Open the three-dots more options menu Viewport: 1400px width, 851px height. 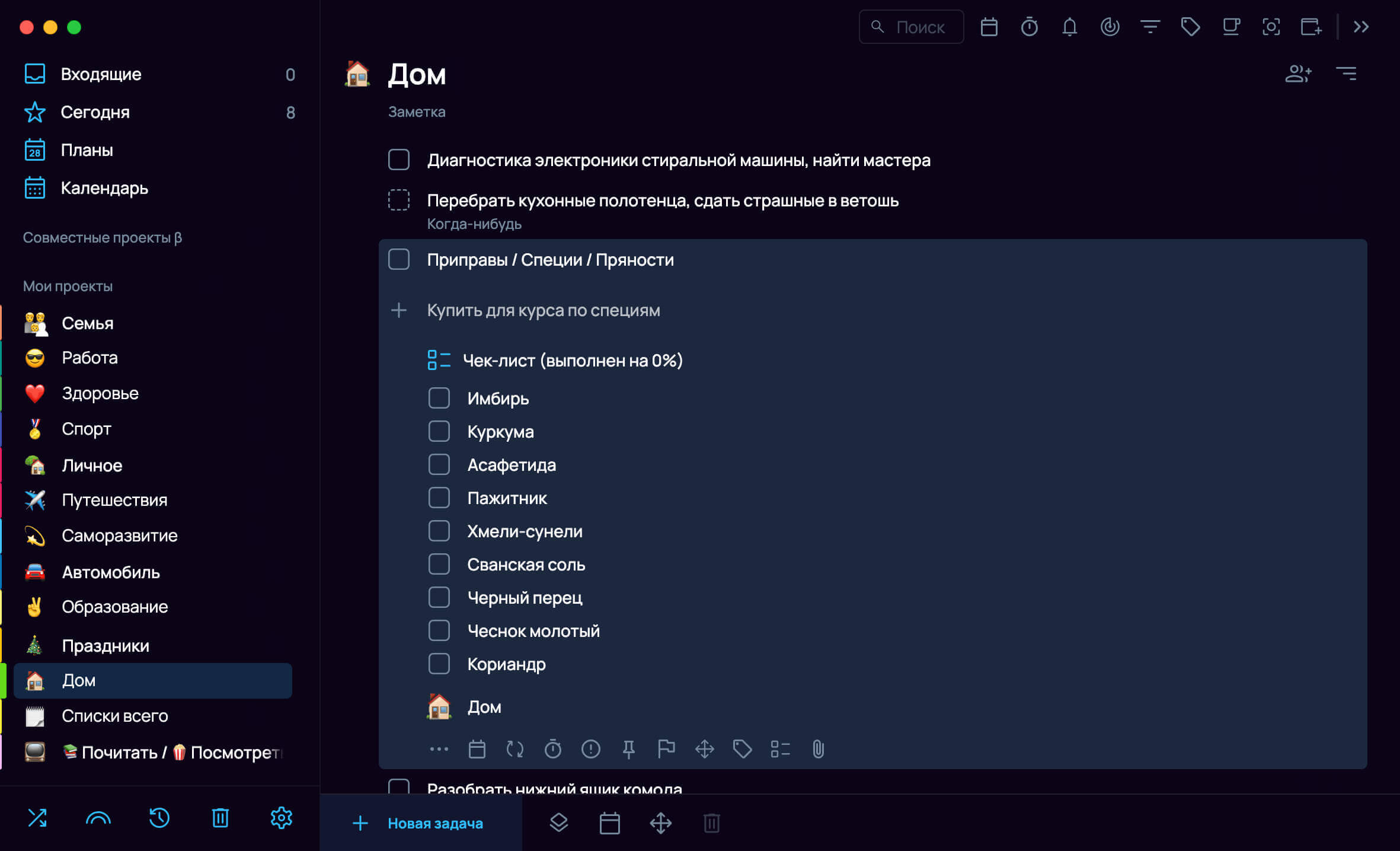439,749
